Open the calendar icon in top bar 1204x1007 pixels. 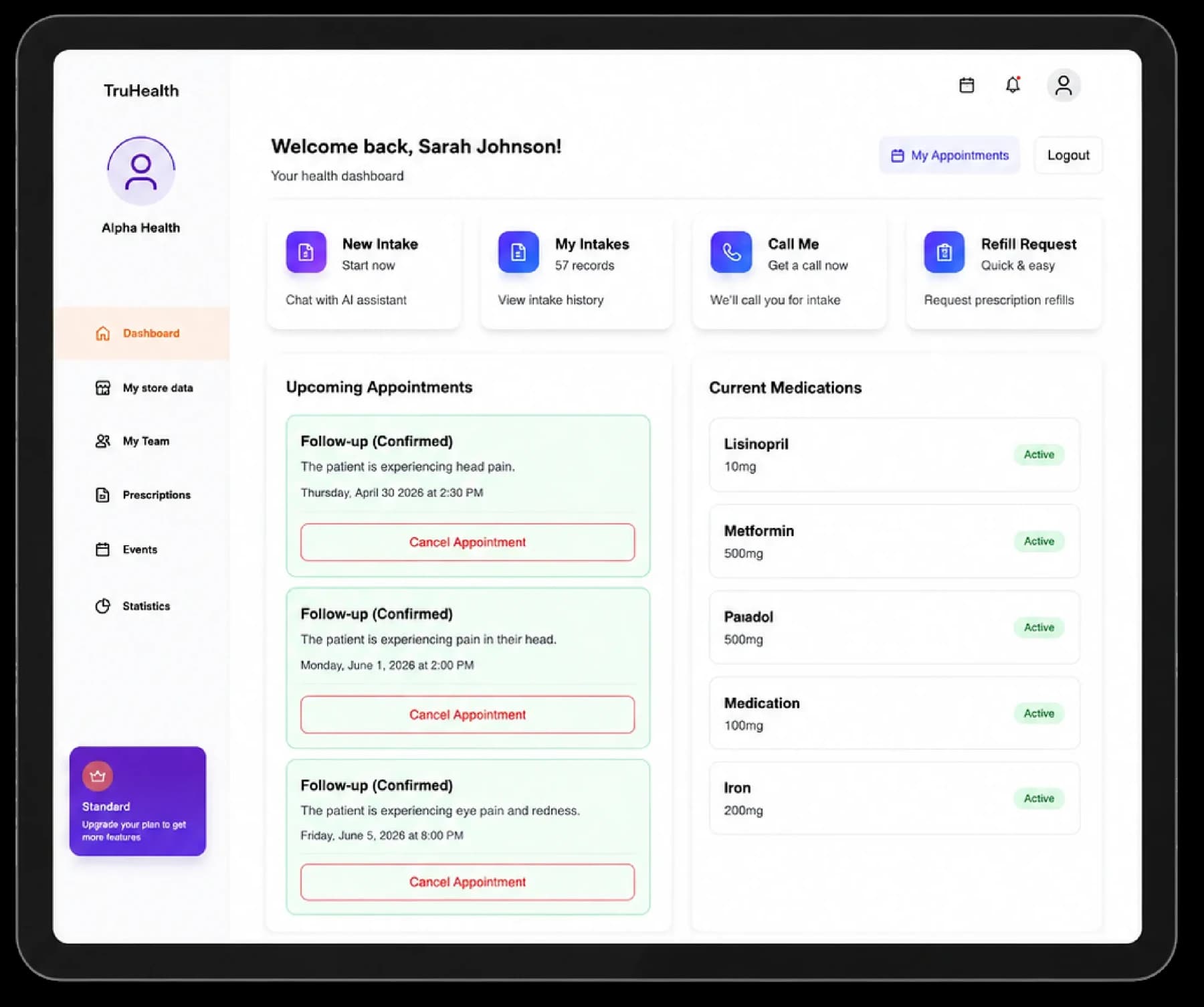click(x=967, y=85)
